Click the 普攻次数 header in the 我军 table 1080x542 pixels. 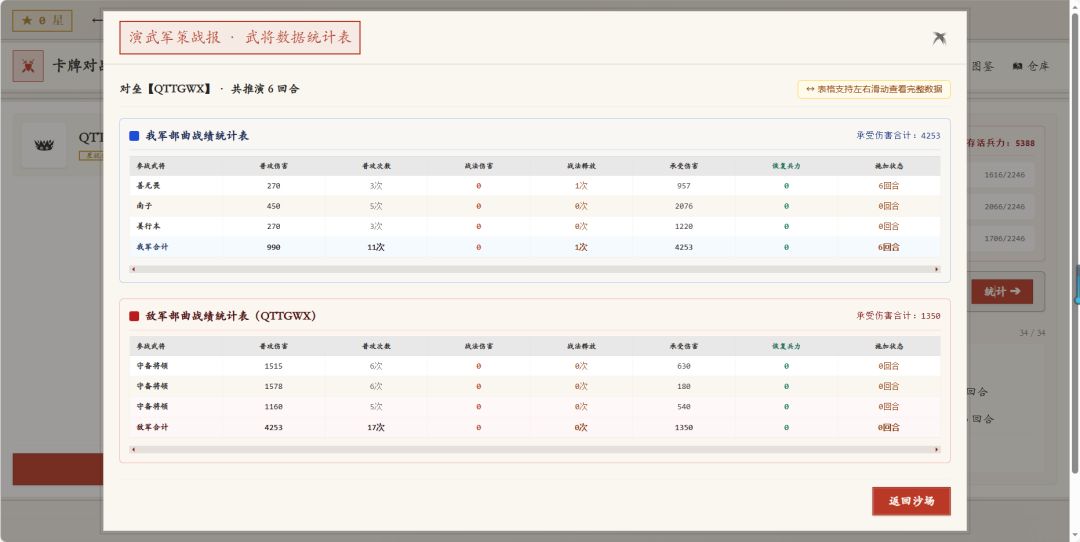click(x=376, y=166)
